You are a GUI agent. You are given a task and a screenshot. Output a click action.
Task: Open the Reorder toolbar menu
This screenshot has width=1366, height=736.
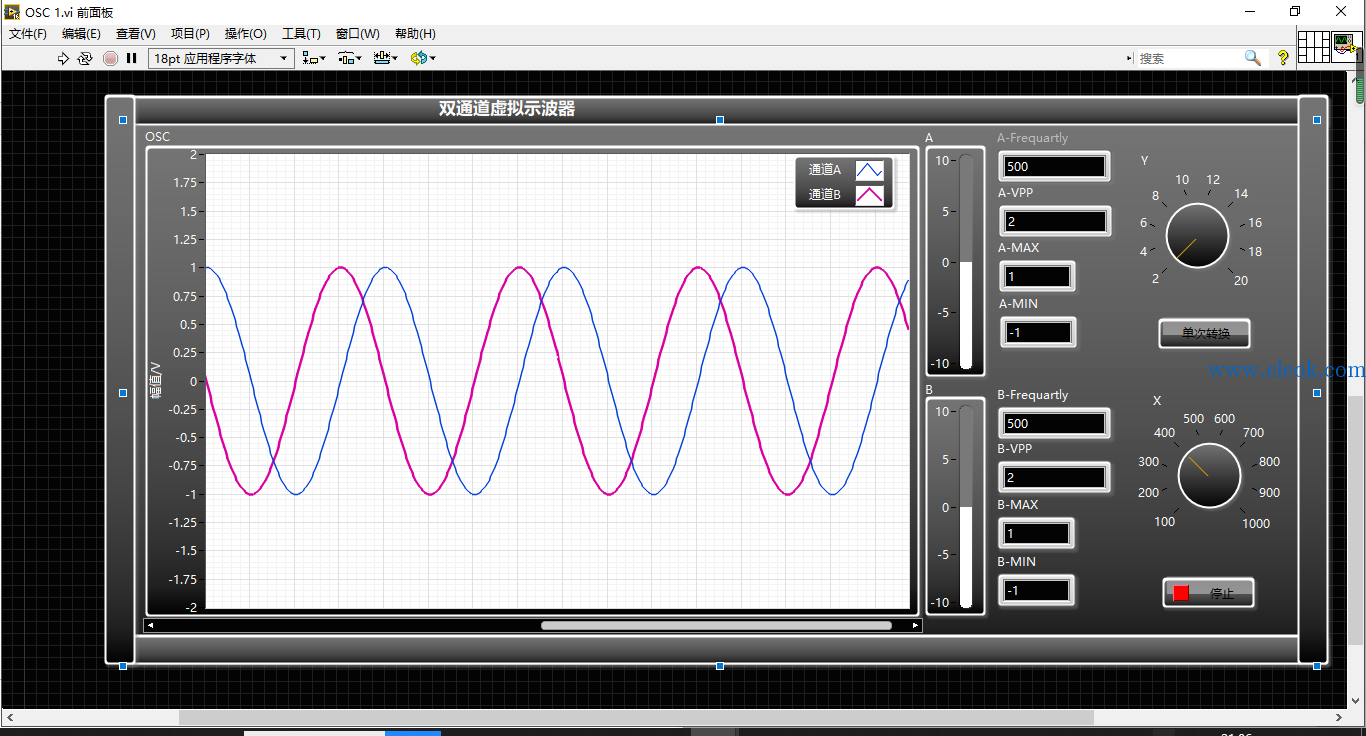422,59
